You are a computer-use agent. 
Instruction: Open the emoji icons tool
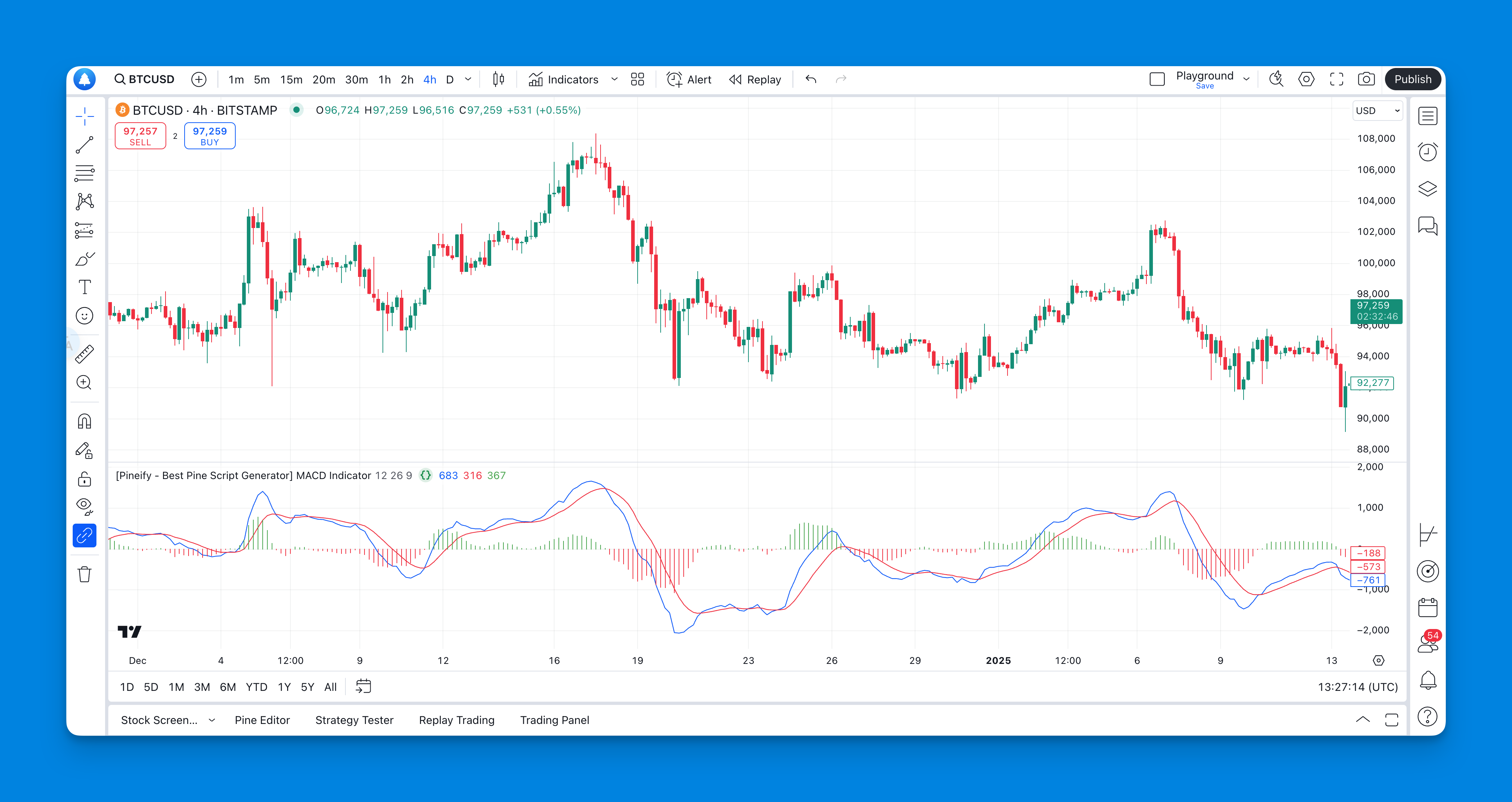tap(85, 316)
